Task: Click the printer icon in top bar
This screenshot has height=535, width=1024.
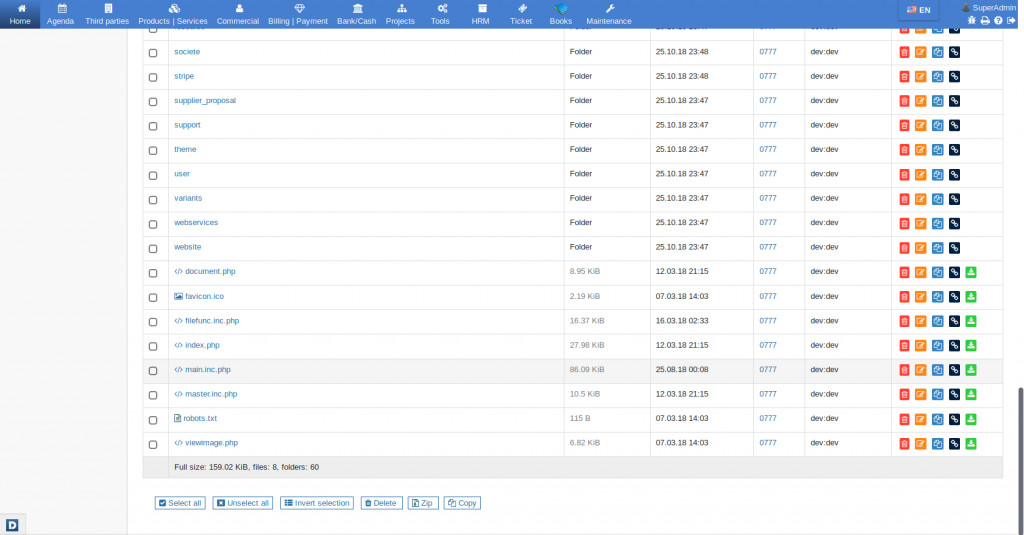Action: [984, 20]
